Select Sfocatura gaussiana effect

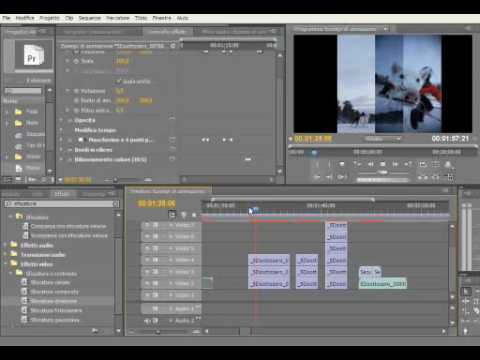[x=55, y=320]
